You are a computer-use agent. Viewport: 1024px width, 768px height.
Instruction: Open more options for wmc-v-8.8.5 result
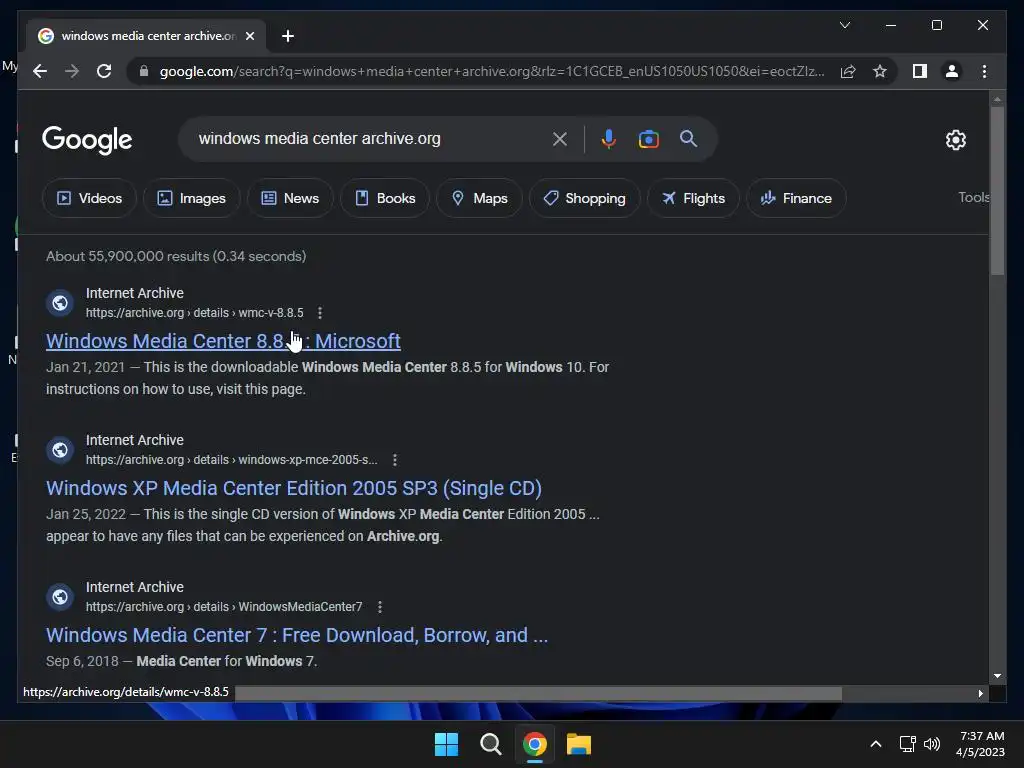coord(320,313)
